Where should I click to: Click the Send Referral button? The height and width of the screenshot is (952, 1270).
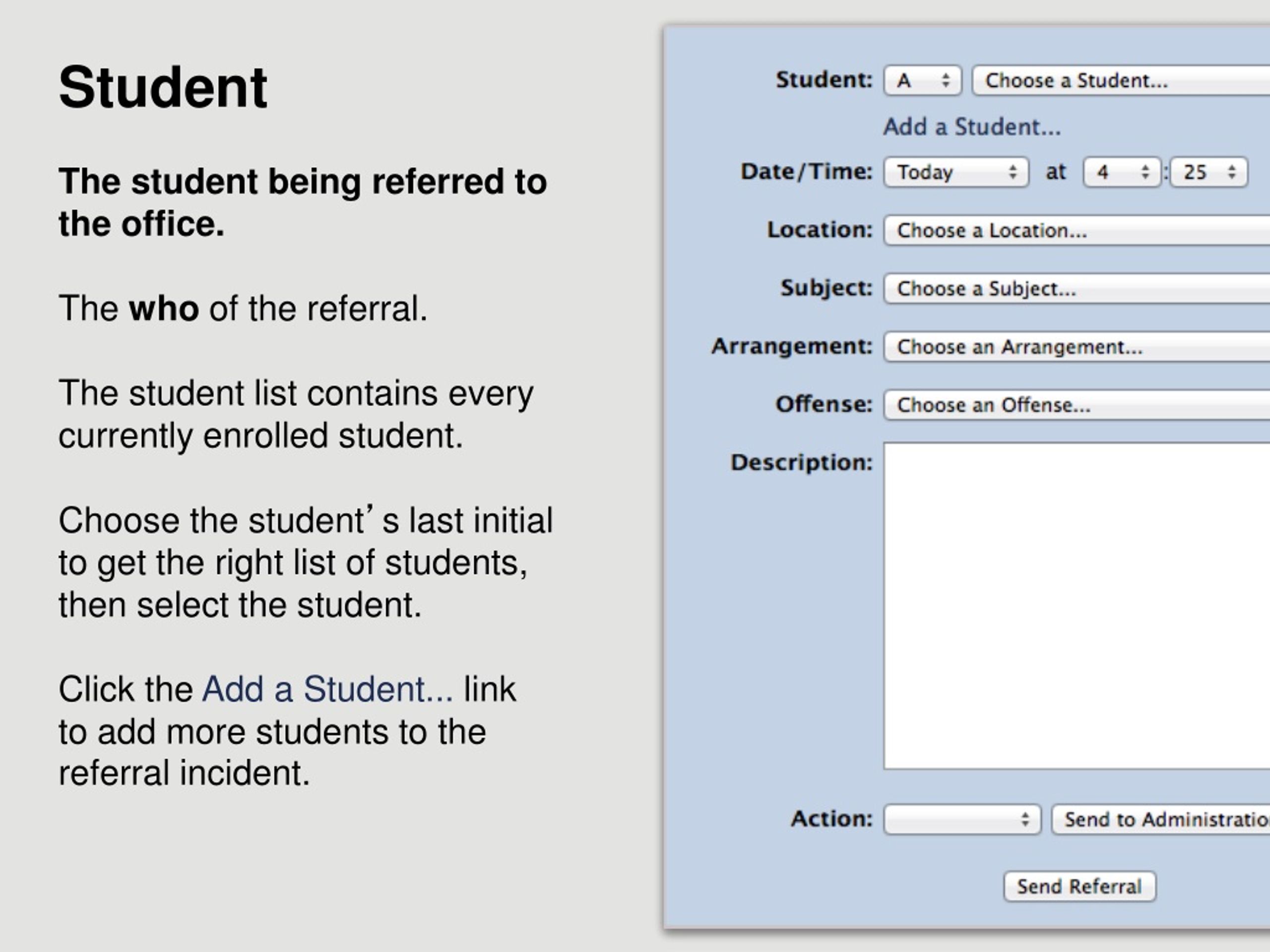click(x=1079, y=887)
